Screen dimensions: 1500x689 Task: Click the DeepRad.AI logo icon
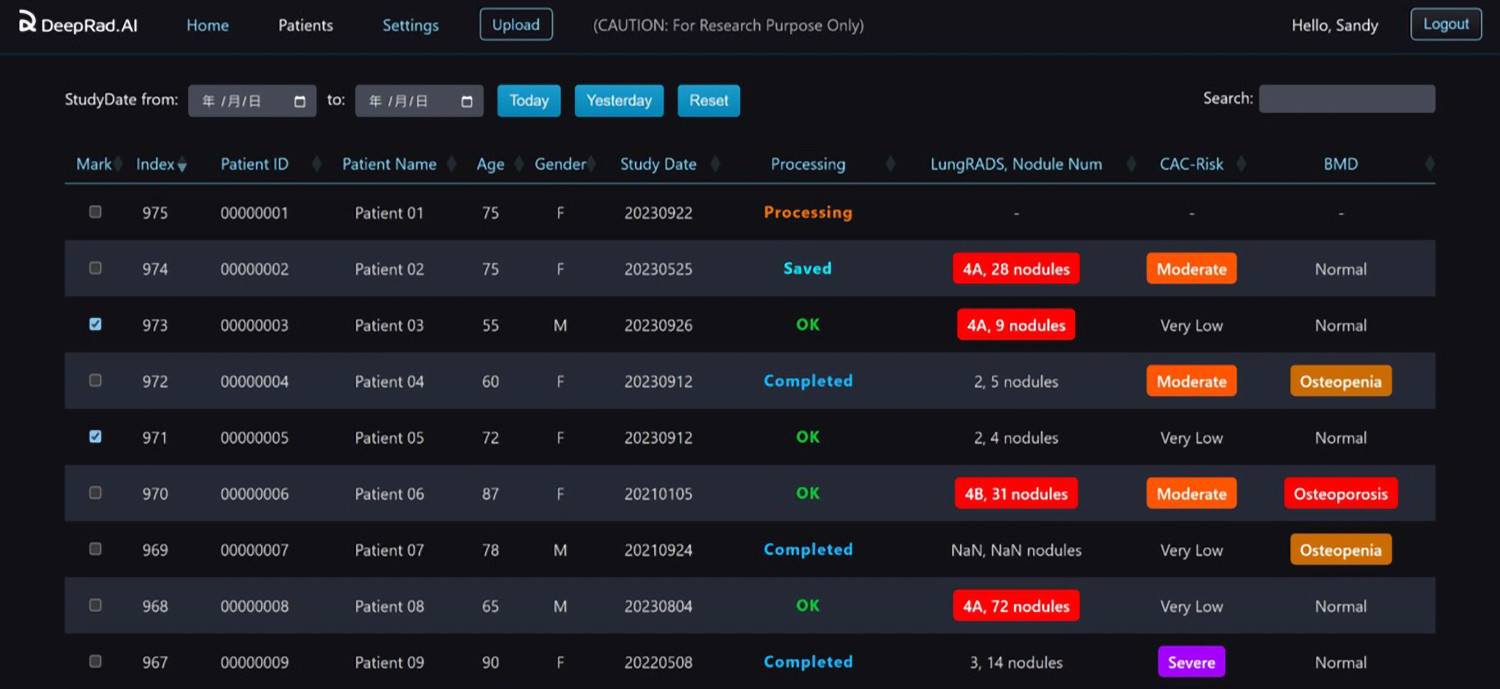tap(28, 21)
